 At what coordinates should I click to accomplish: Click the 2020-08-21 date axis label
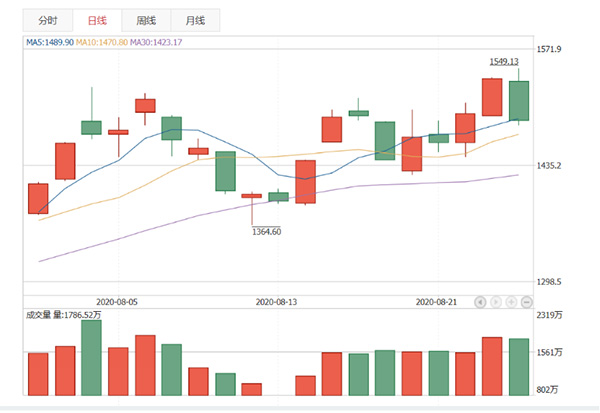click(x=436, y=300)
